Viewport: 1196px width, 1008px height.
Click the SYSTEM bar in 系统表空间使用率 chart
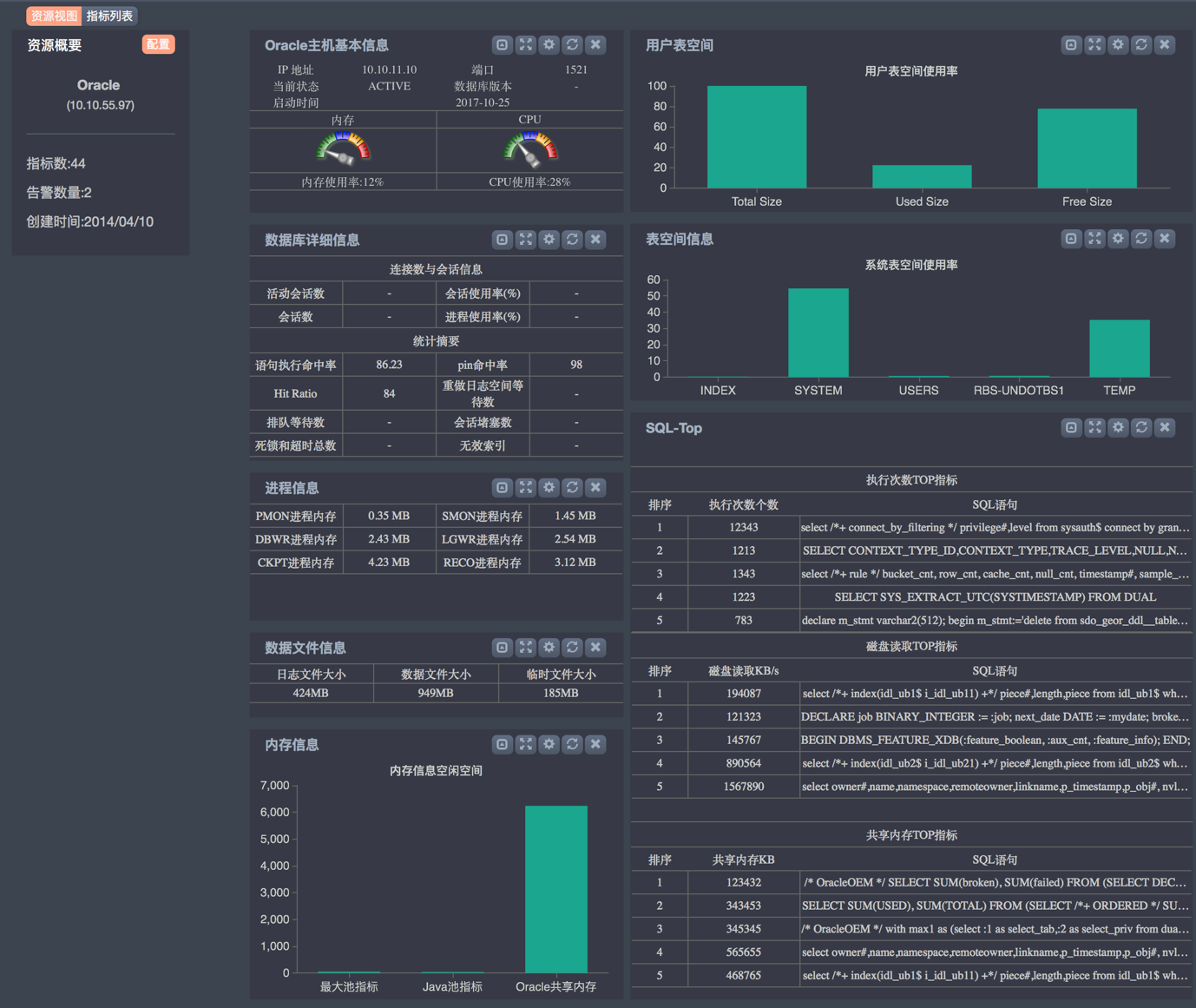[x=818, y=333]
